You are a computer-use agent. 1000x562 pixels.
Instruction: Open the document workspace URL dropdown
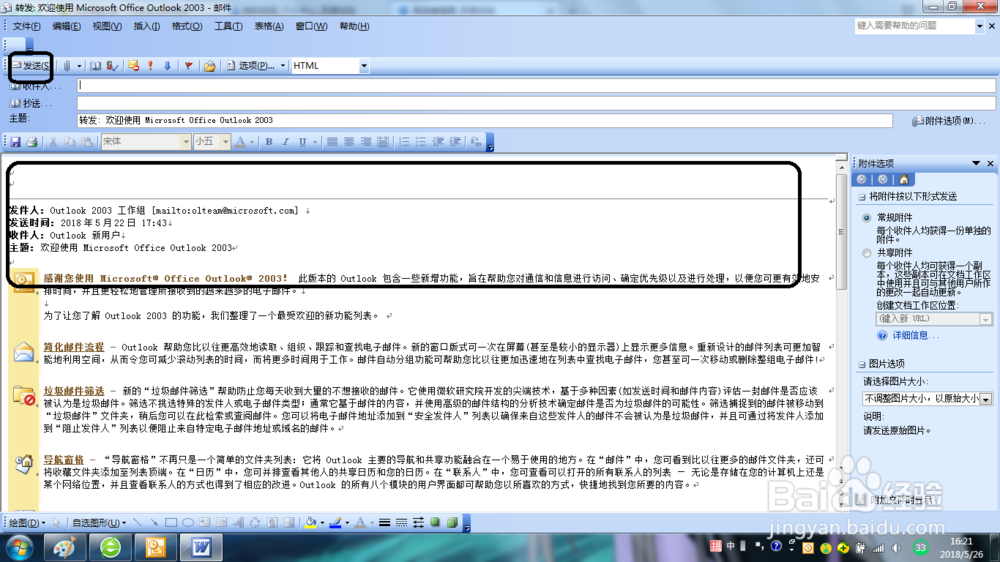pos(986,319)
